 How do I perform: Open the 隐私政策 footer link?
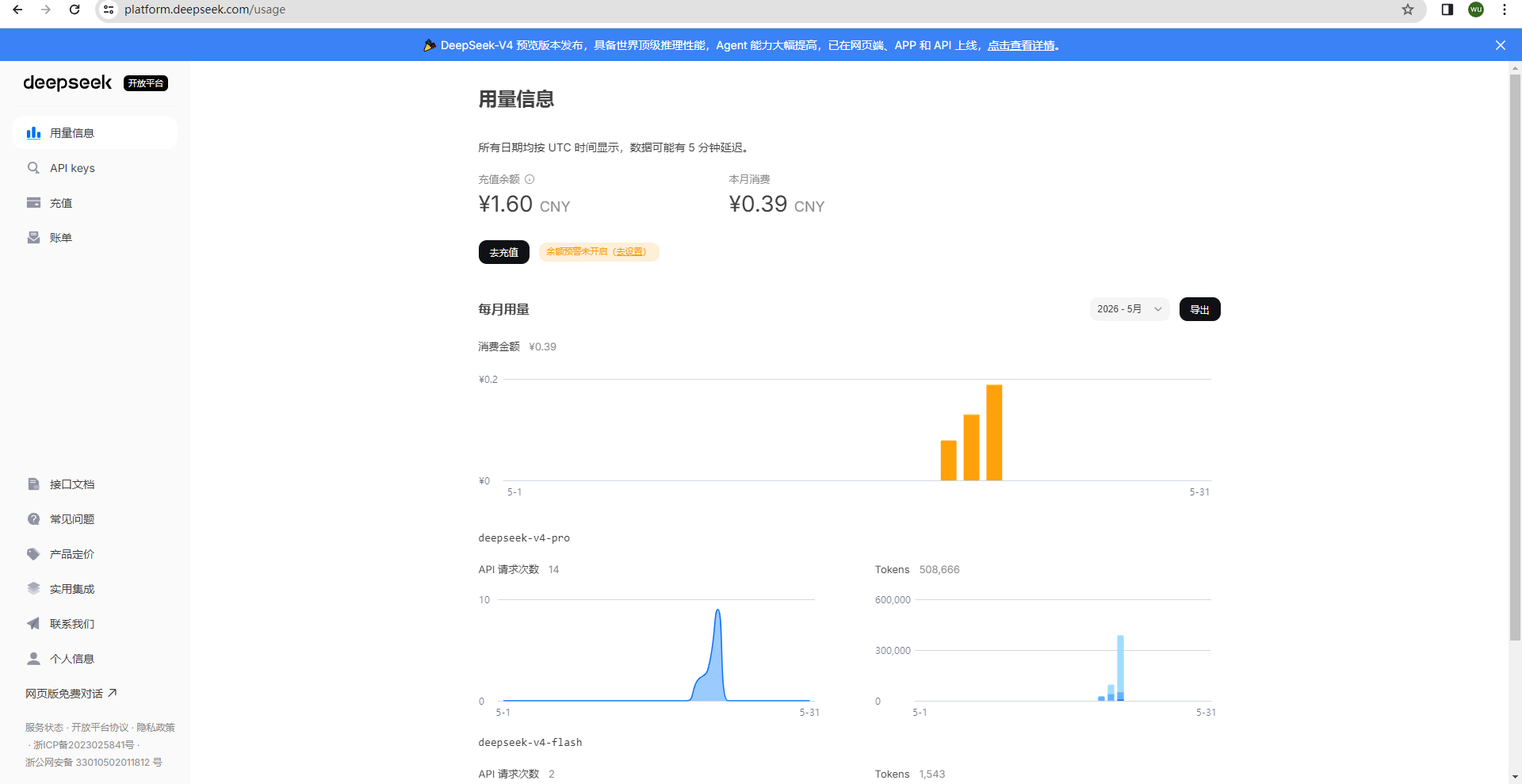point(155,727)
